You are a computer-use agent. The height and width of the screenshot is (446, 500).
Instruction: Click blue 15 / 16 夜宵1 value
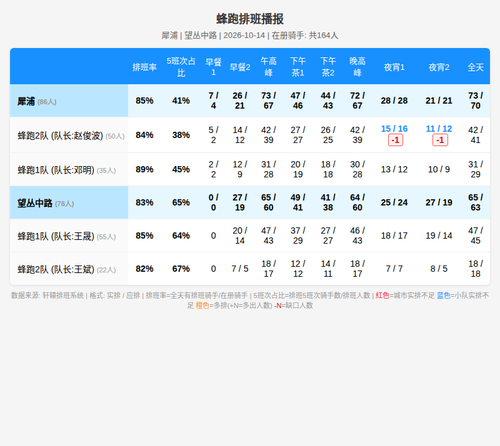(x=394, y=129)
